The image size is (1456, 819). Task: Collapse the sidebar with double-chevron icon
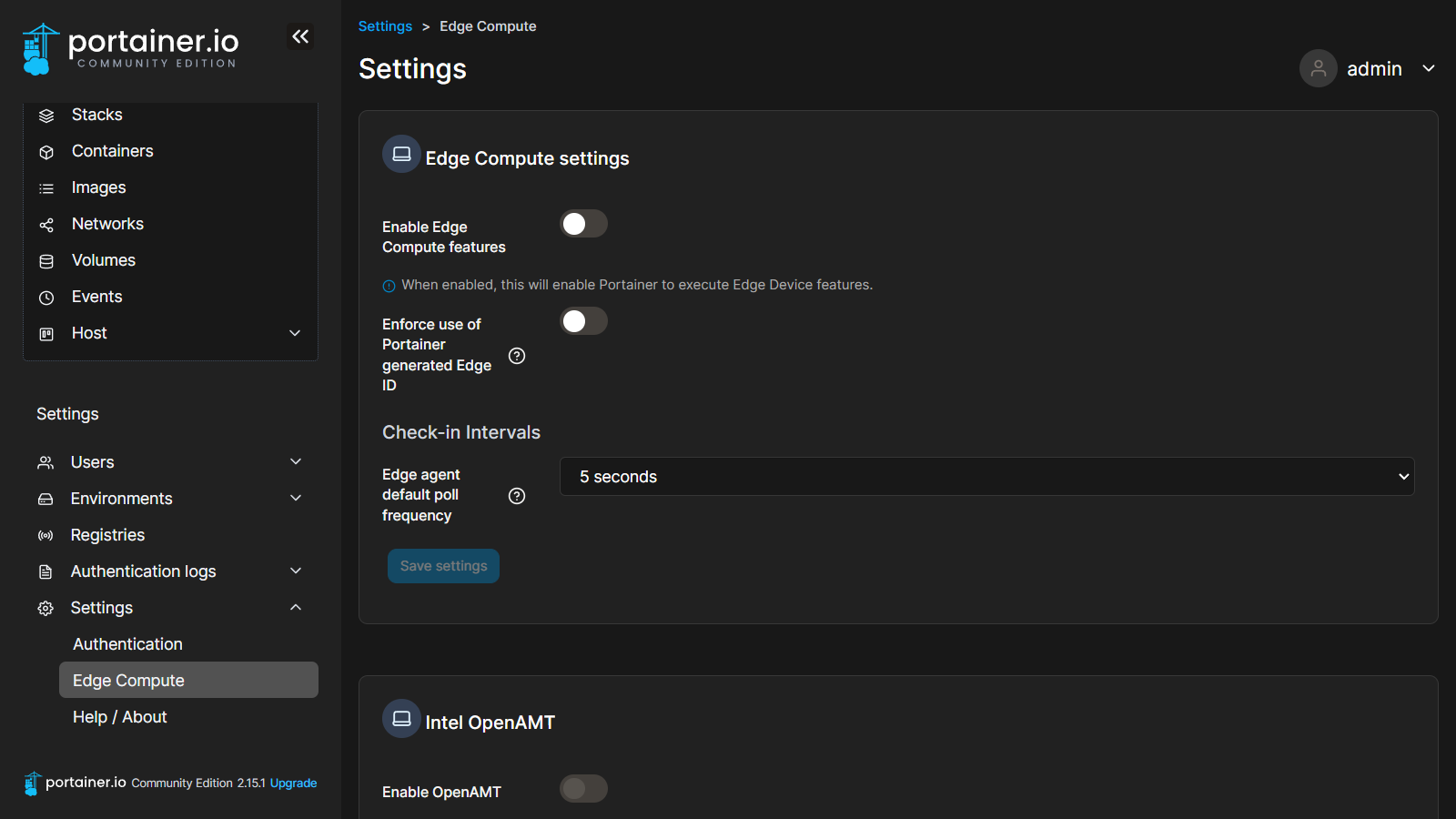coord(300,36)
